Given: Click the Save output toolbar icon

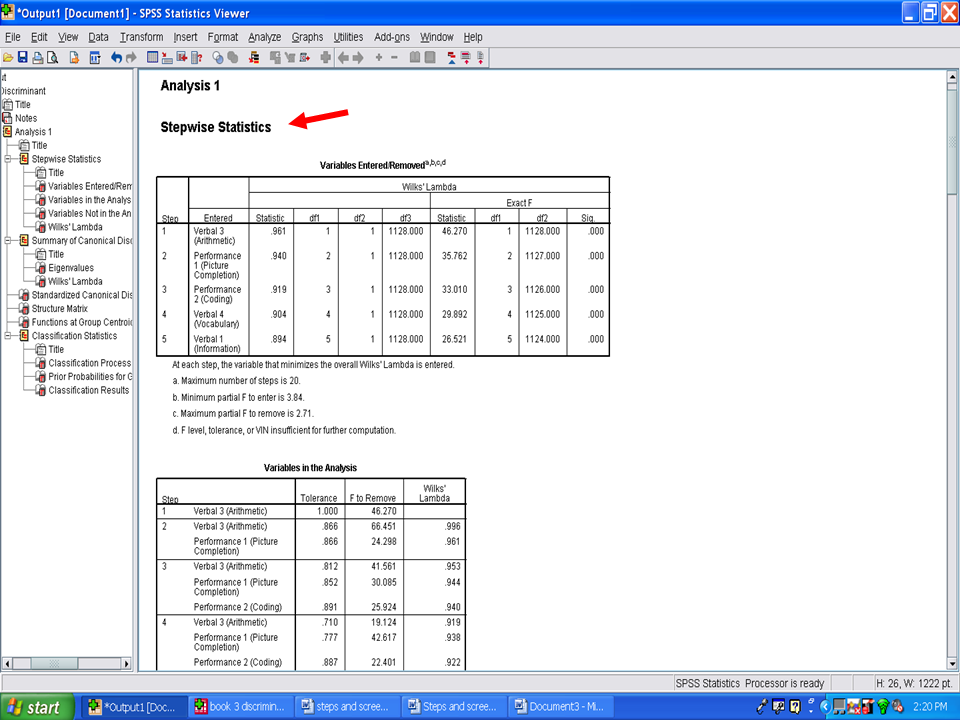Looking at the screenshot, I should pyautogui.click(x=22, y=58).
